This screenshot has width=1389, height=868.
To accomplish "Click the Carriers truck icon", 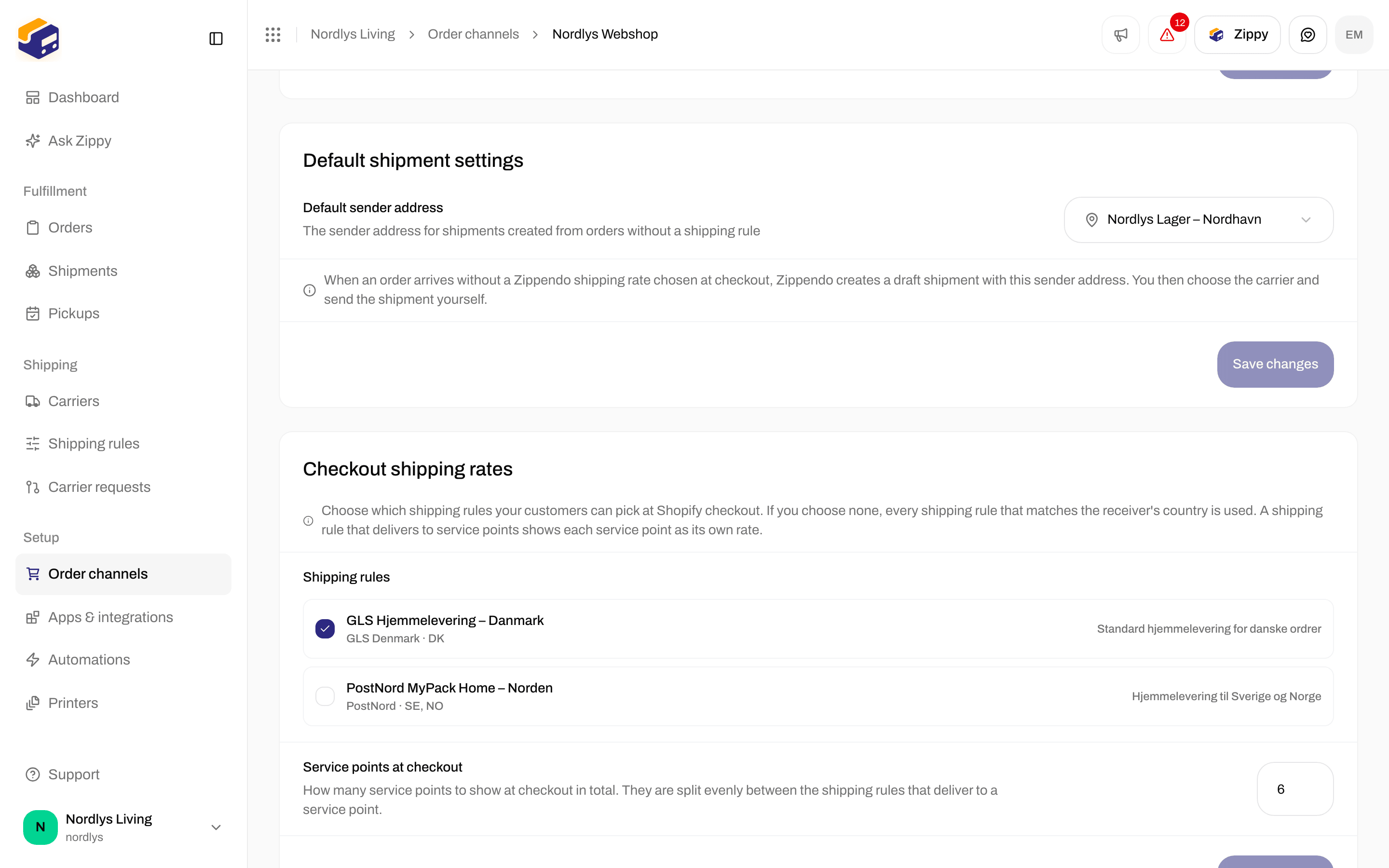I will (x=33, y=401).
